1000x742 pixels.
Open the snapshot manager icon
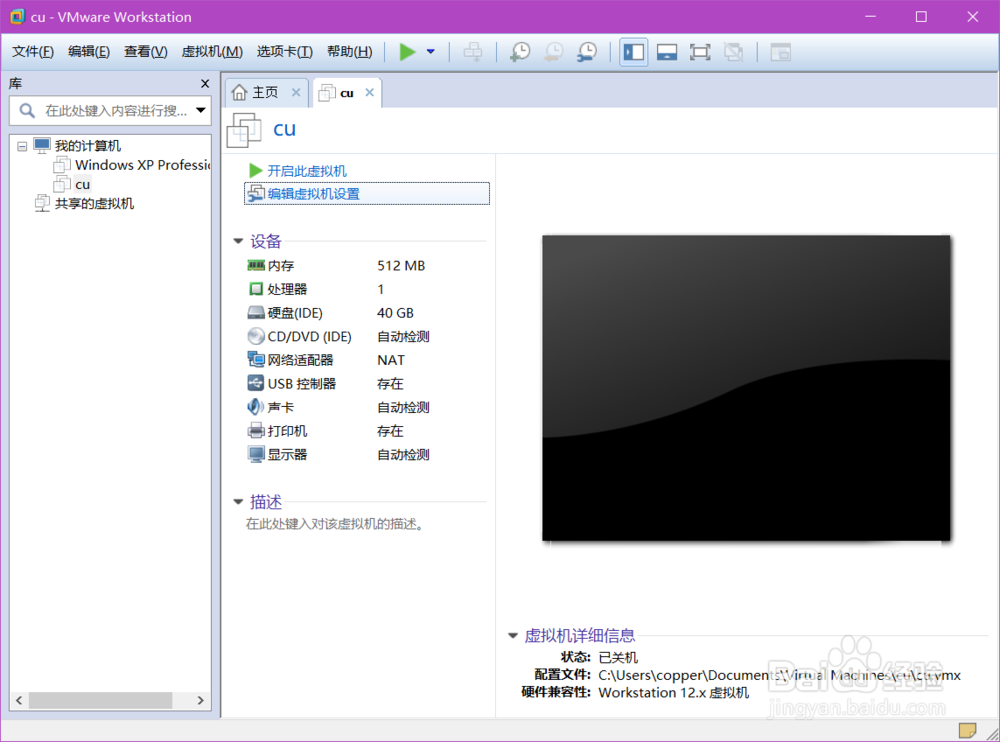pyautogui.click(x=587, y=52)
